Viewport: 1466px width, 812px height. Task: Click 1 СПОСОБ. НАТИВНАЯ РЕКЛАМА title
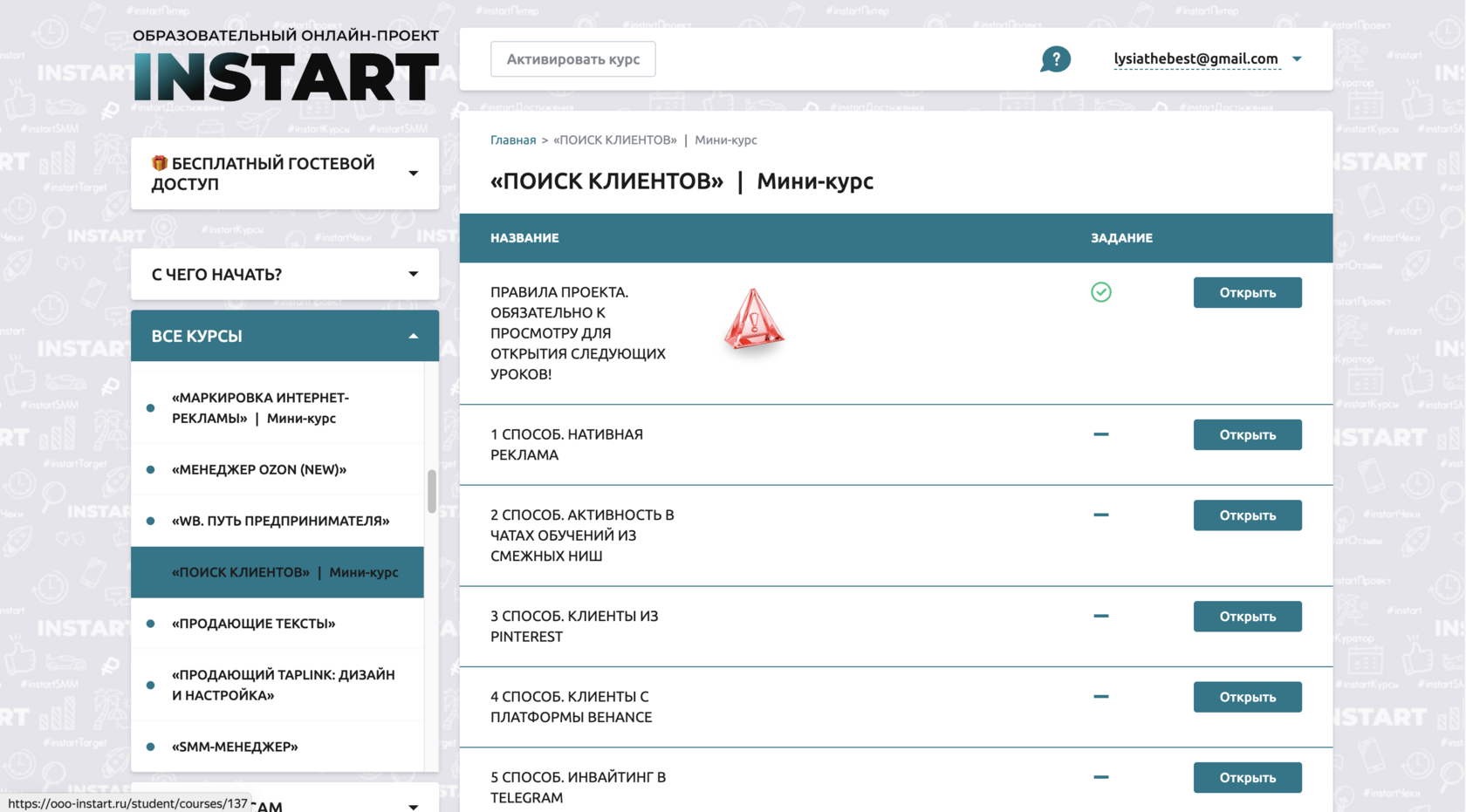click(x=566, y=444)
